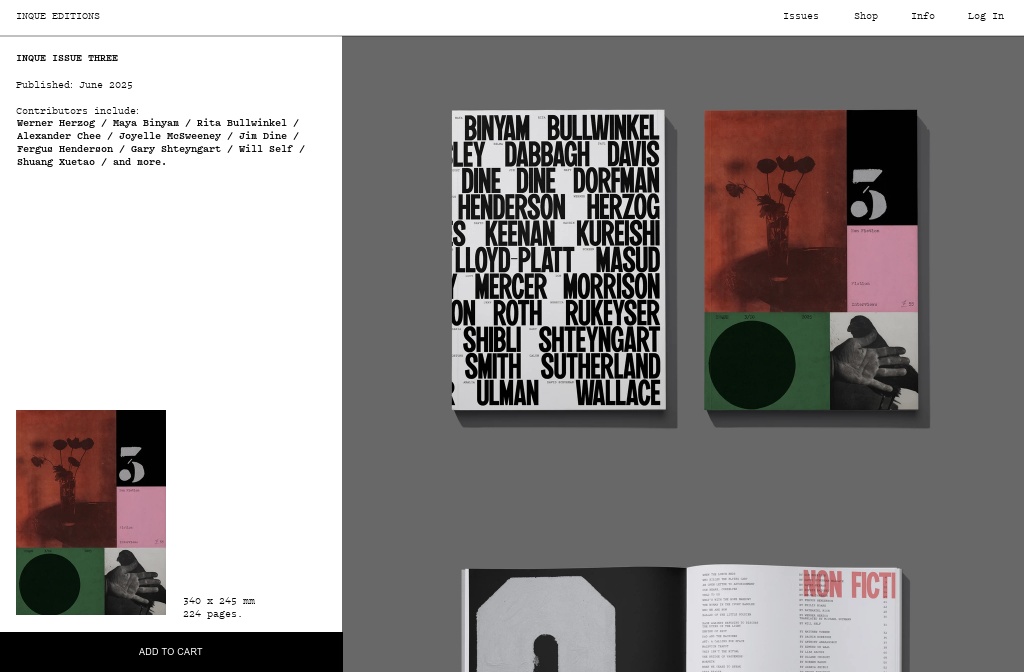The height and width of the screenshot is (672, 1024).
Task: View the typographic names cover image
Action: (558, 260)
